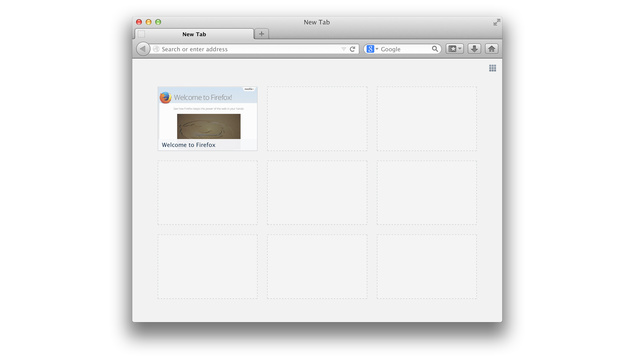Click the empty tile next to Welcome to Firefox

click(x=317, y=118)
